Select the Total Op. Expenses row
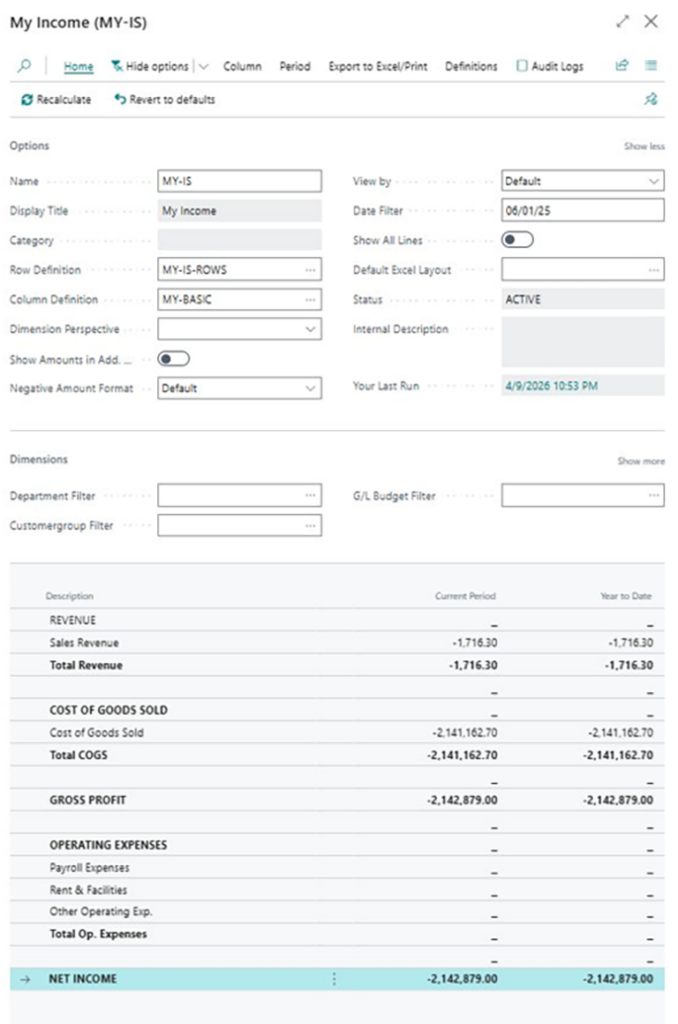 coord(337,934)
